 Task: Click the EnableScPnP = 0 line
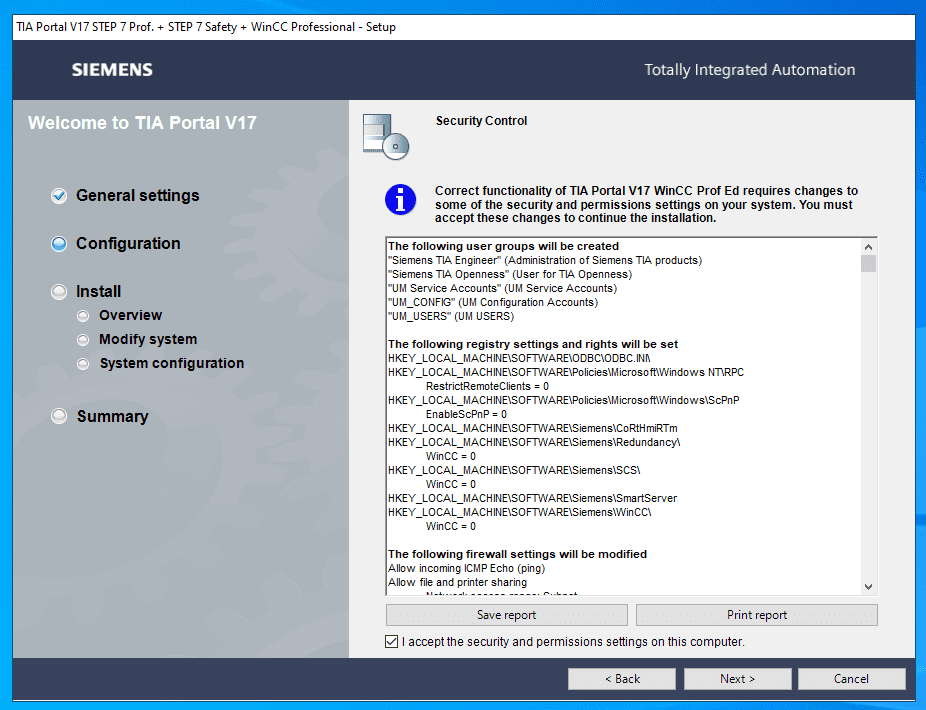tap(467, 415)
